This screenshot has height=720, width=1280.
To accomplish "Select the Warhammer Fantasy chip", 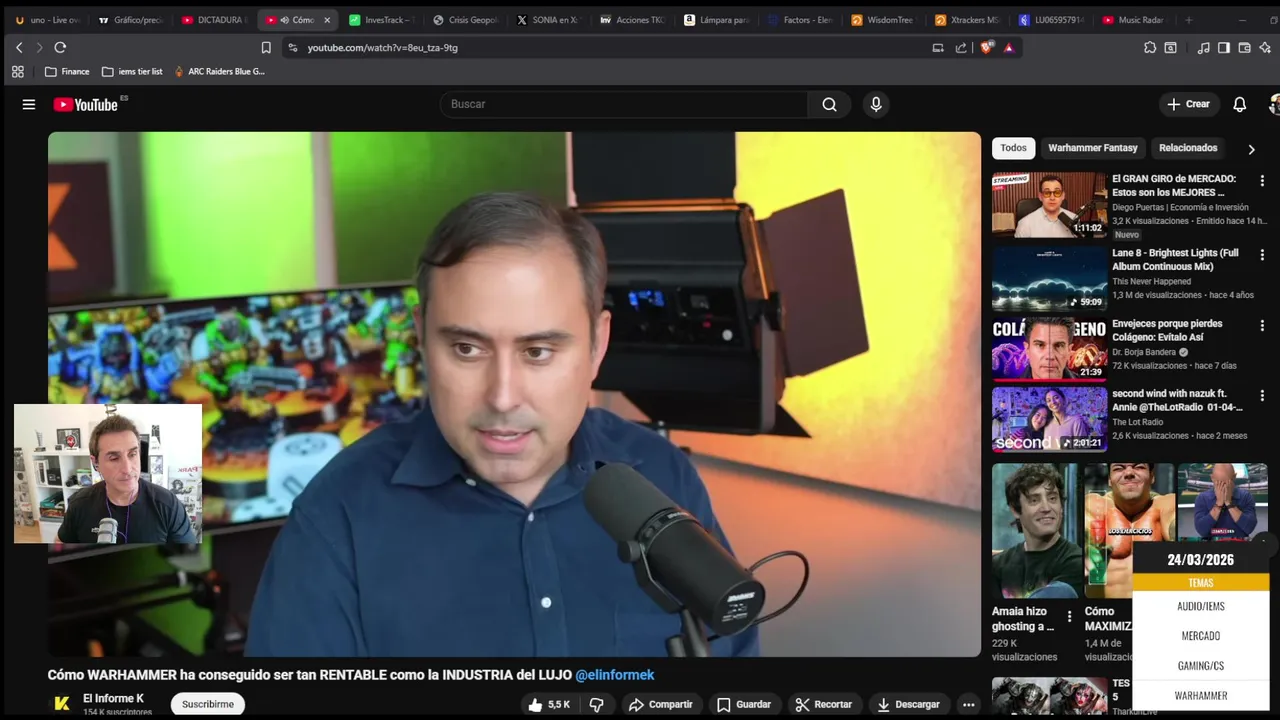I will (x=1093, y=148).
